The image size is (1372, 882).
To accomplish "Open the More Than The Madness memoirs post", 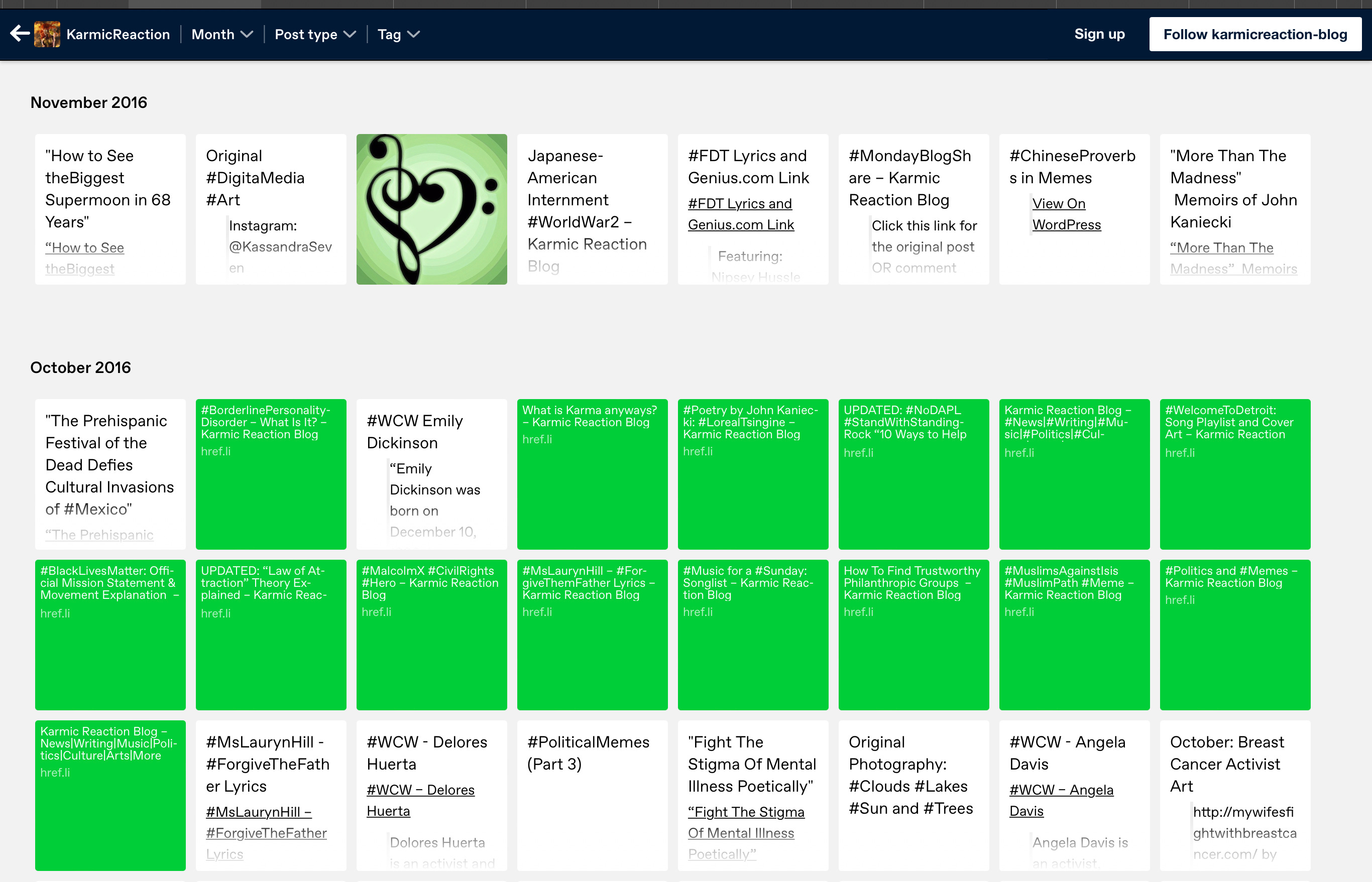I will pyautogui.click(x=1235, y=209).
